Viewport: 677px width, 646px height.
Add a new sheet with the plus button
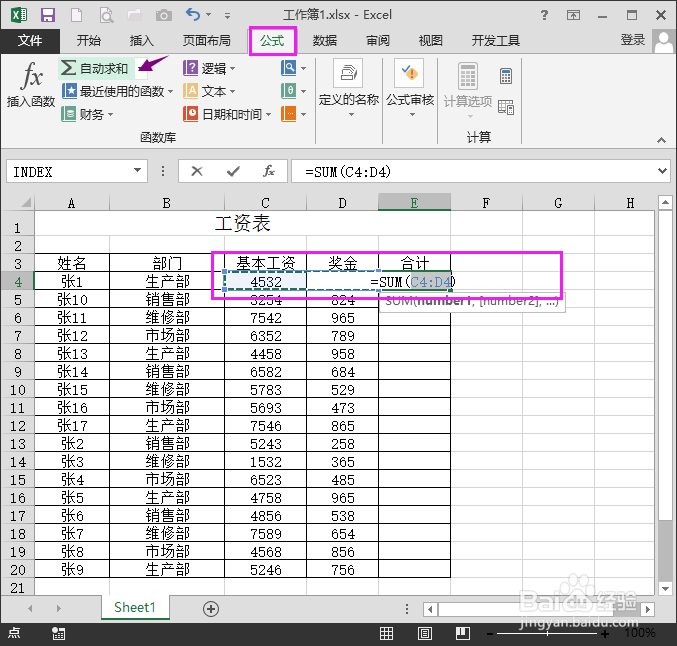click(x=211, y=609)
